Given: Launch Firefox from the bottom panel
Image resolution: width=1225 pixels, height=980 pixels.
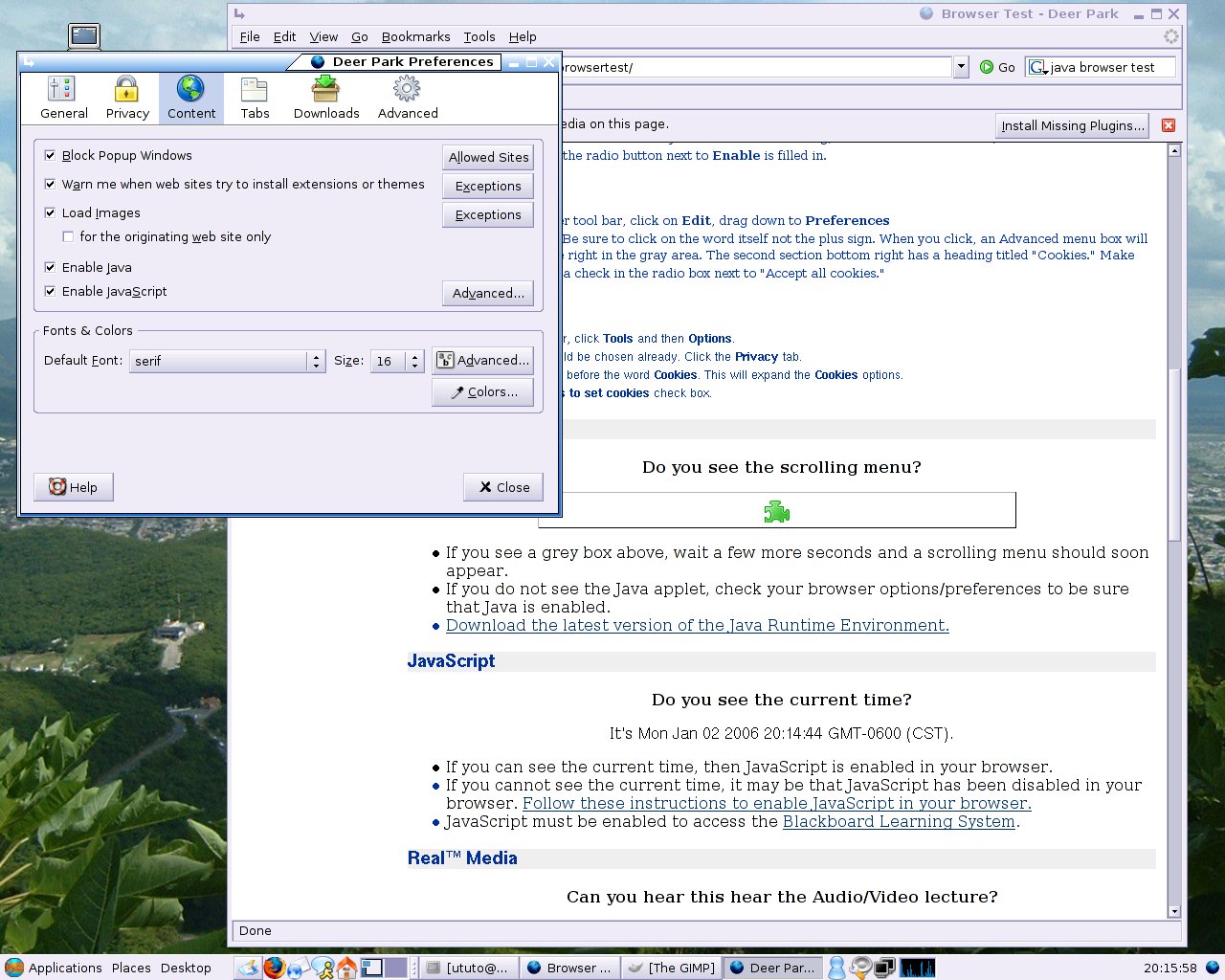Looking at the screenshot, I should (275, 968).
